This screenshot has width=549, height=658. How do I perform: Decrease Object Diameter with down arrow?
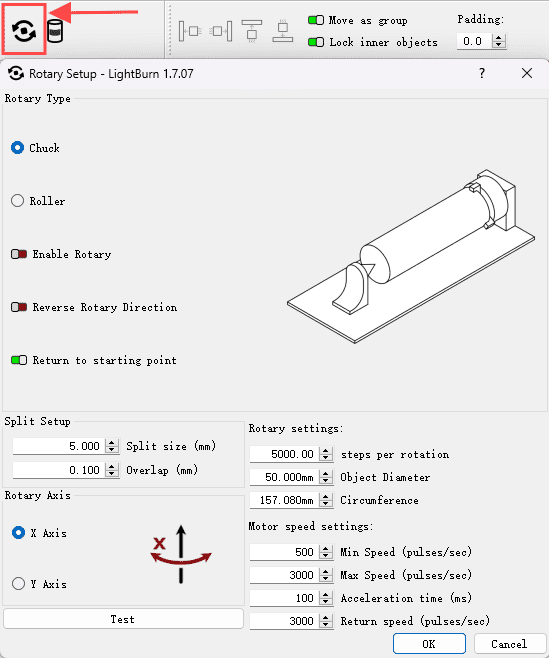pos(326,481)
